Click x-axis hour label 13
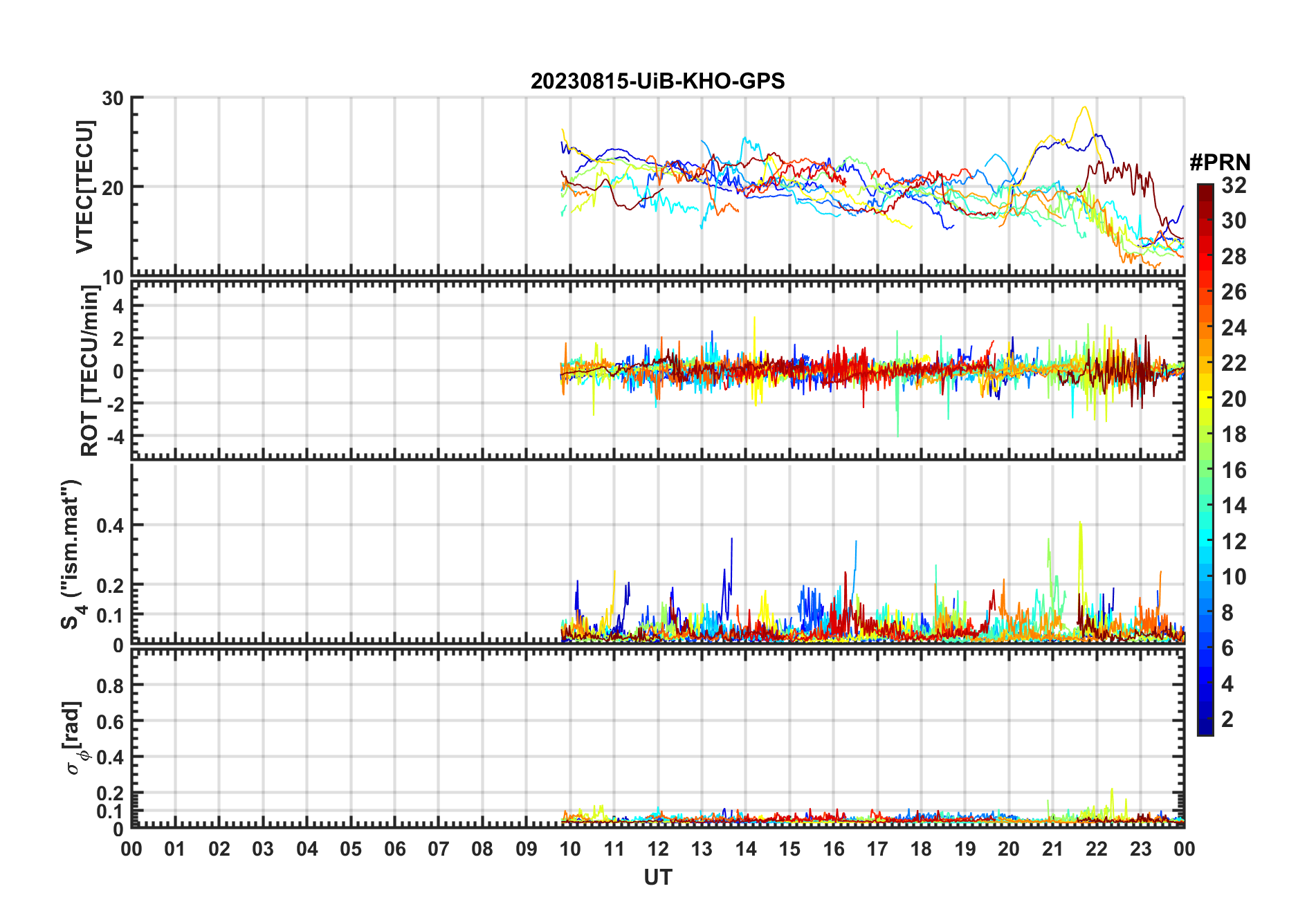The height and width of the screenshot is (920, 1316). [x=702, y=849]
